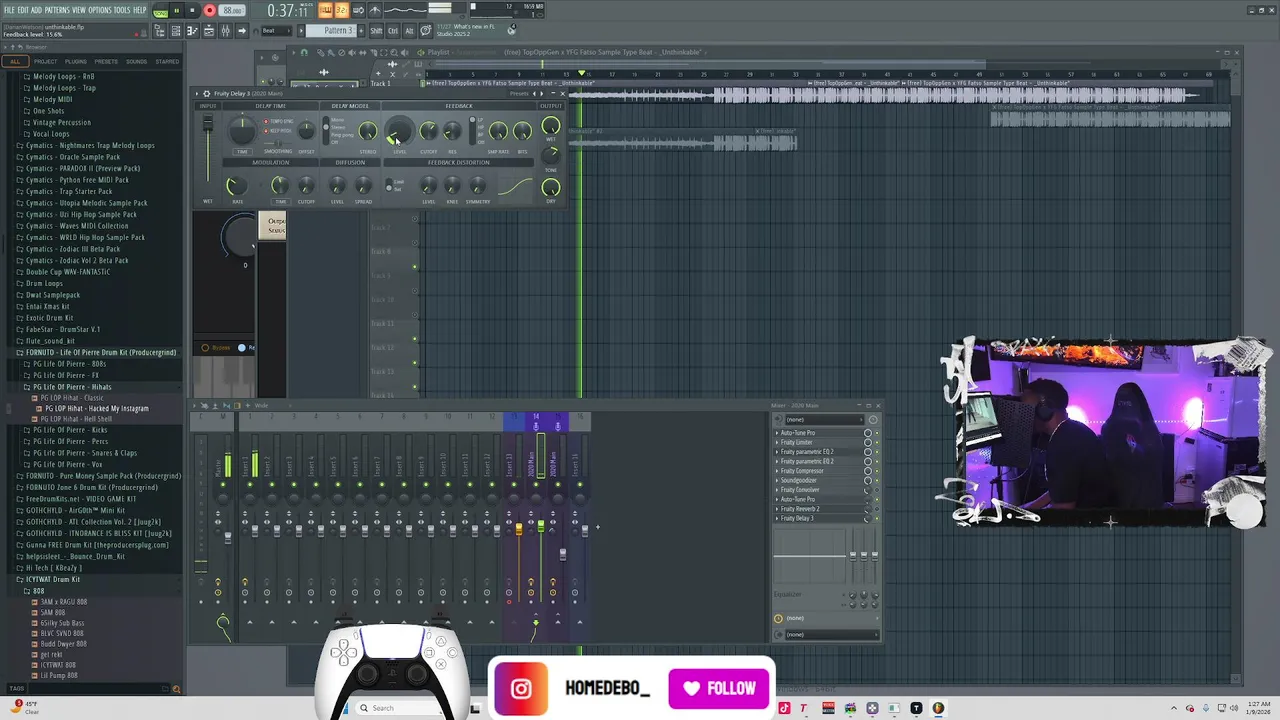Select the SOUNDS browser tab
The height and width of the screenshot is (720, 1280).
click(x=136, y=61)
